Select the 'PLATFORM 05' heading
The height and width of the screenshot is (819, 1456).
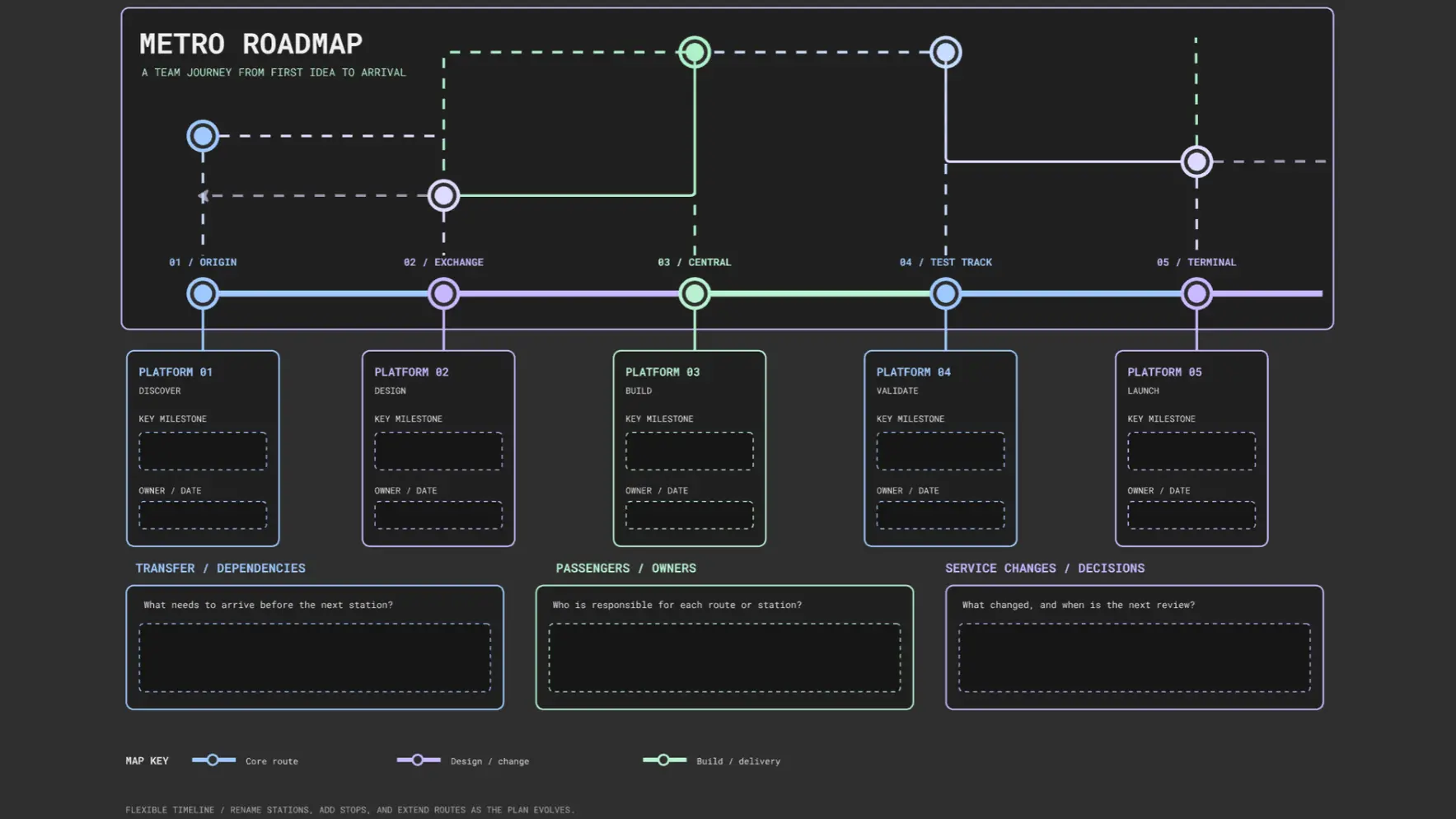pos(1164,372)
